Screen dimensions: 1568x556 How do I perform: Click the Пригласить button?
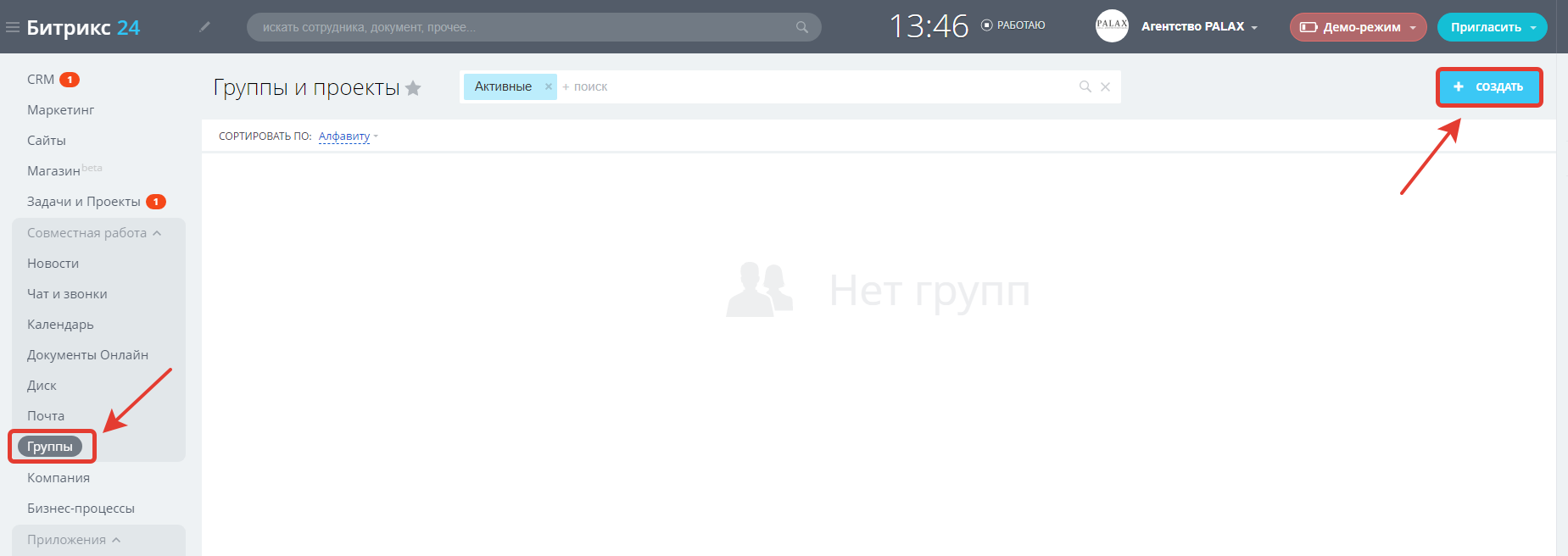1486,27
